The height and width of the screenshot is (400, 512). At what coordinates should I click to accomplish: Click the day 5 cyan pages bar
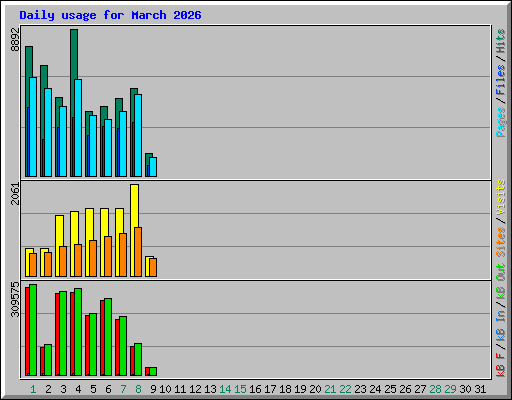[x=93, y=146]
